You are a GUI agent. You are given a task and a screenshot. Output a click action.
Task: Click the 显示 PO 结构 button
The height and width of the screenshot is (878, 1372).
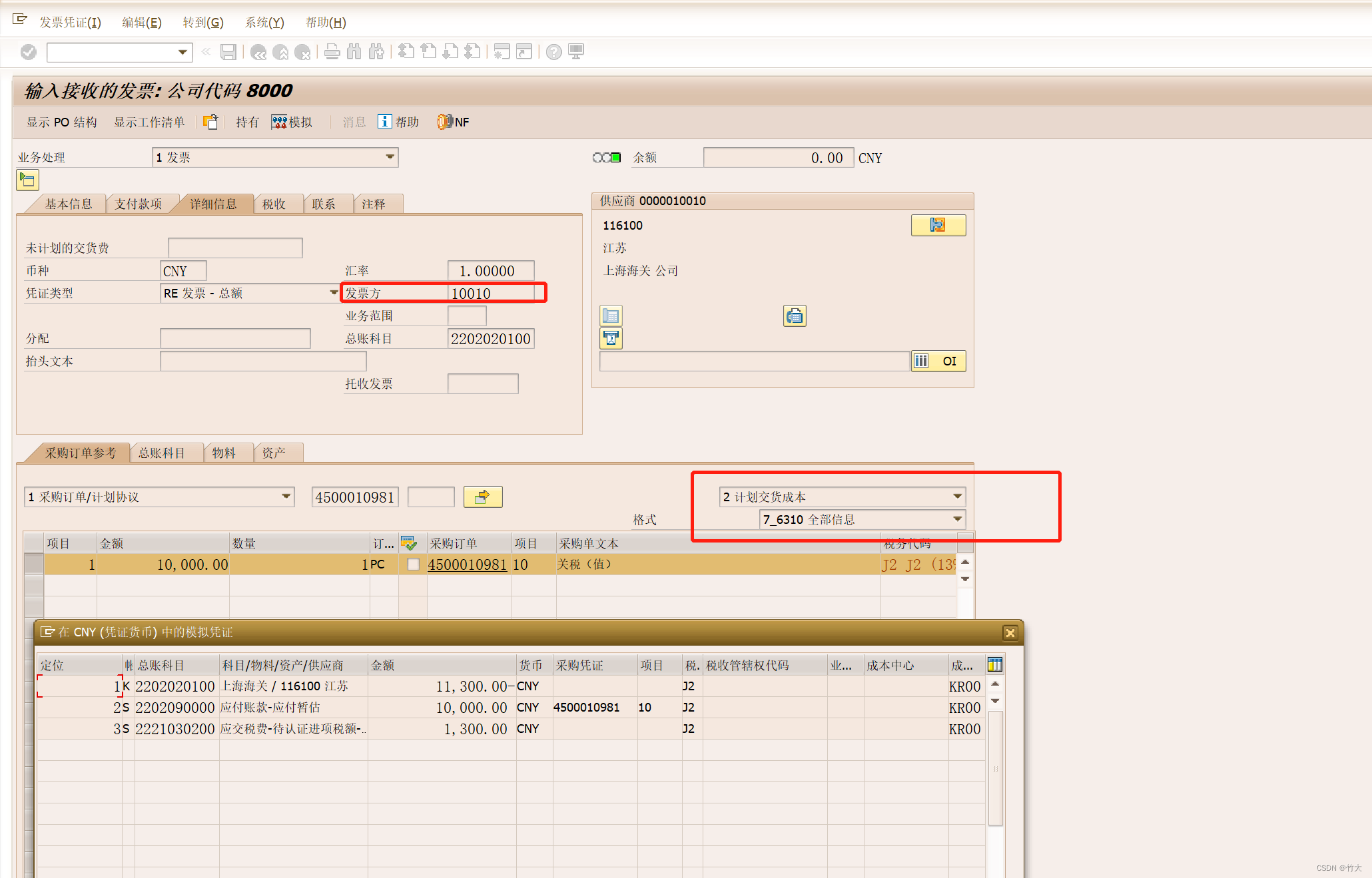(x=61, y=122)
